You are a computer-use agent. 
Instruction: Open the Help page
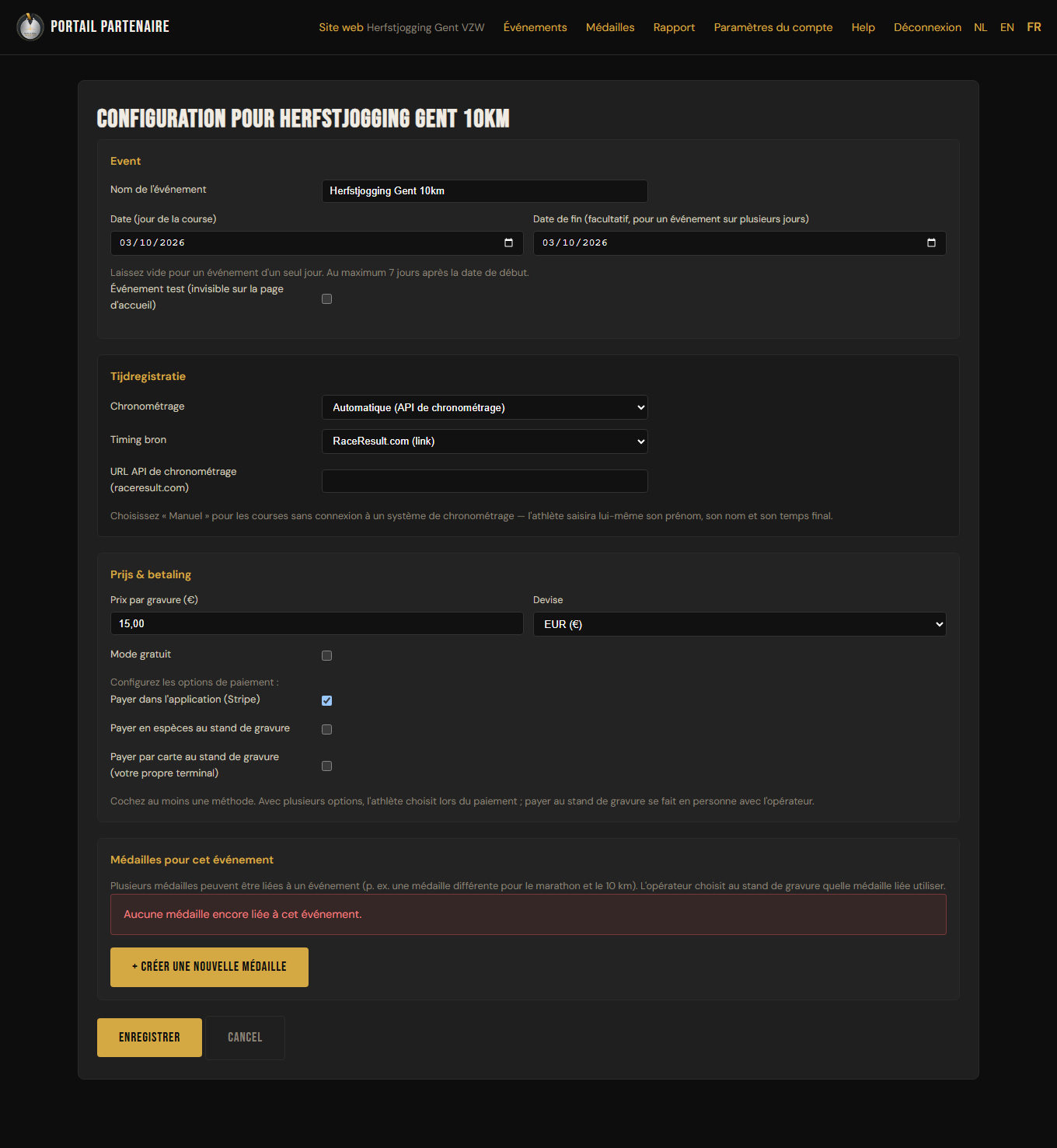(863, 27)
